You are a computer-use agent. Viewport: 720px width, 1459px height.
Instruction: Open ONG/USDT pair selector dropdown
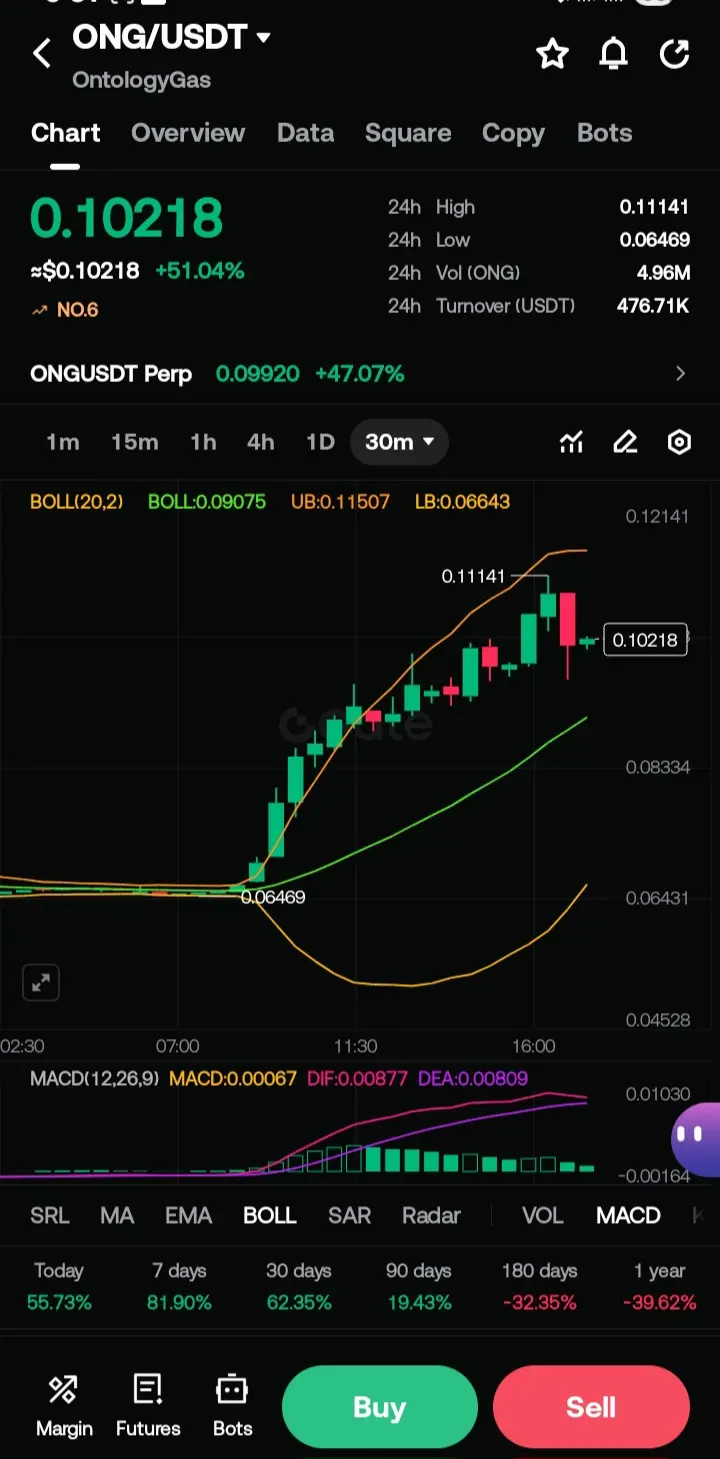(172, 38)
